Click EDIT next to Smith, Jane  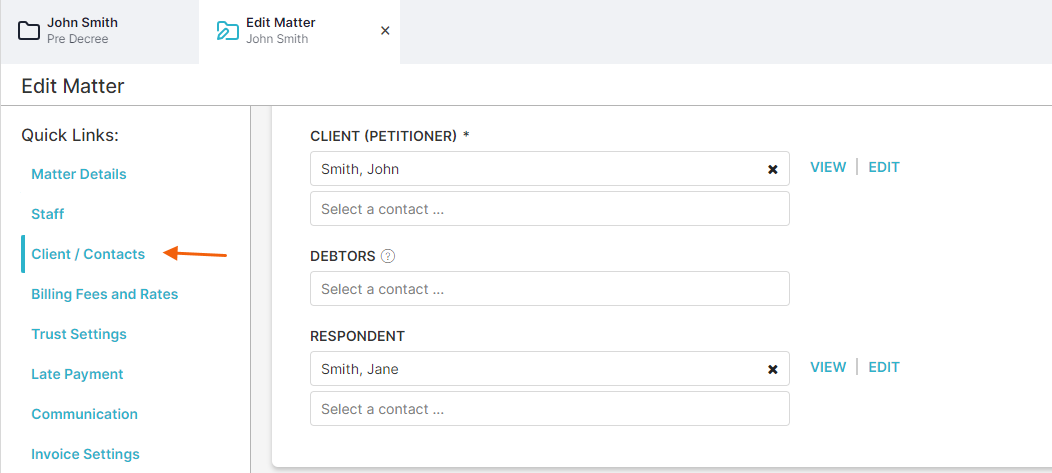884,367
